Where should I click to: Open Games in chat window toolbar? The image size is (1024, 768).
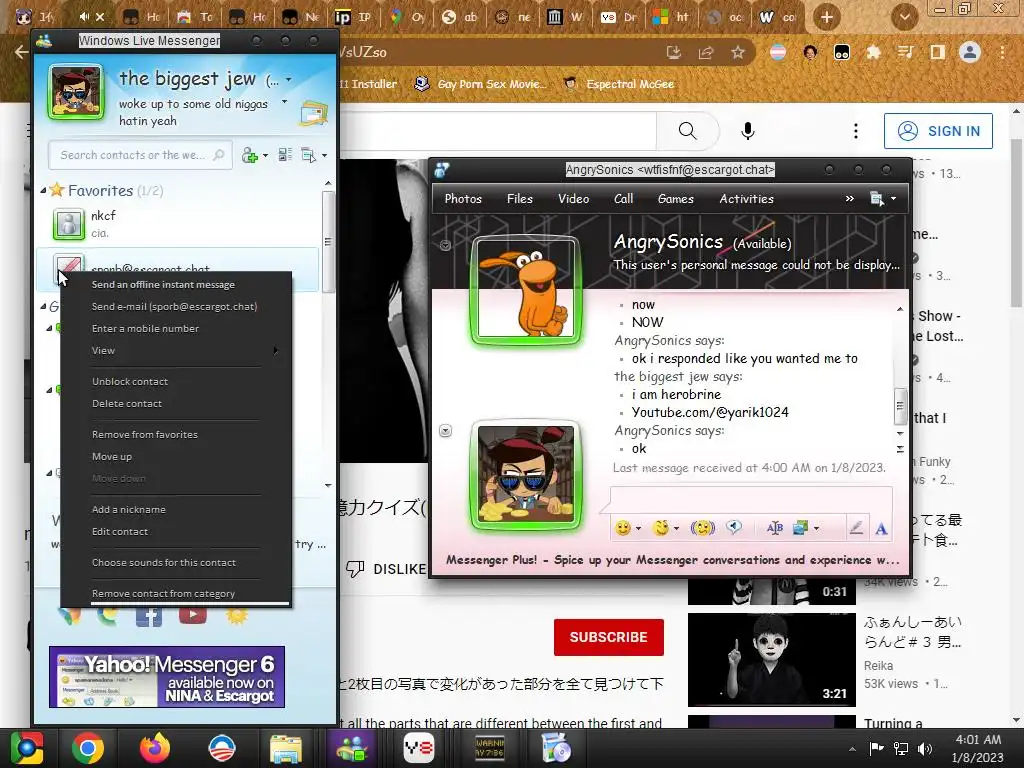point(675,199)
